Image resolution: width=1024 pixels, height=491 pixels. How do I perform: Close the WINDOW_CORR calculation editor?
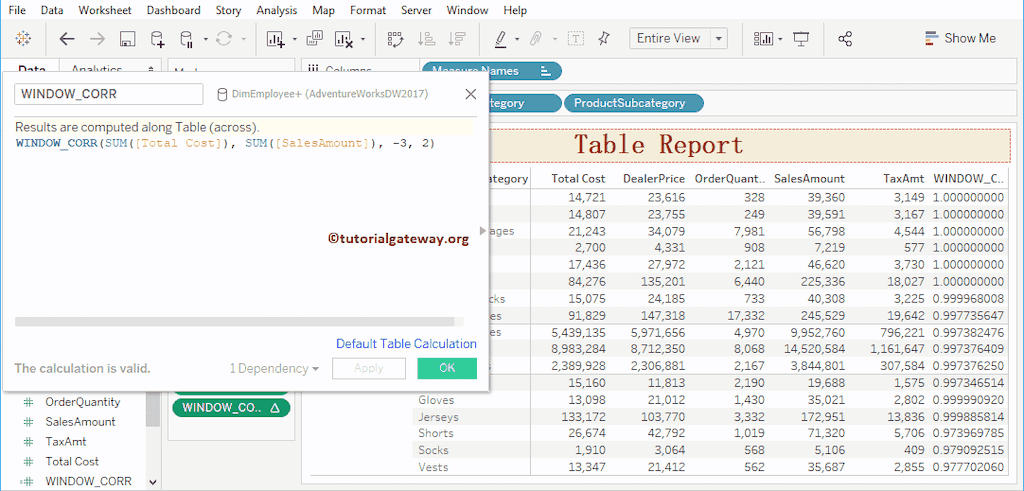pyautogui.click(x=470, y=94)
